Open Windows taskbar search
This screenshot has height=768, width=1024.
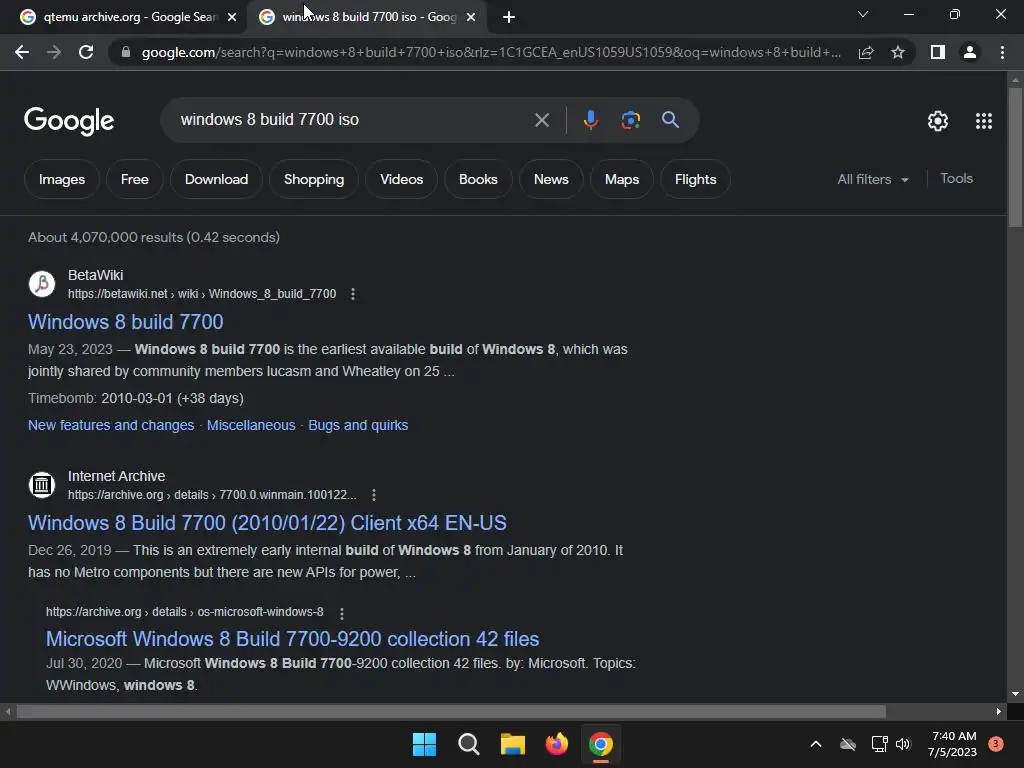coord(469,744)
